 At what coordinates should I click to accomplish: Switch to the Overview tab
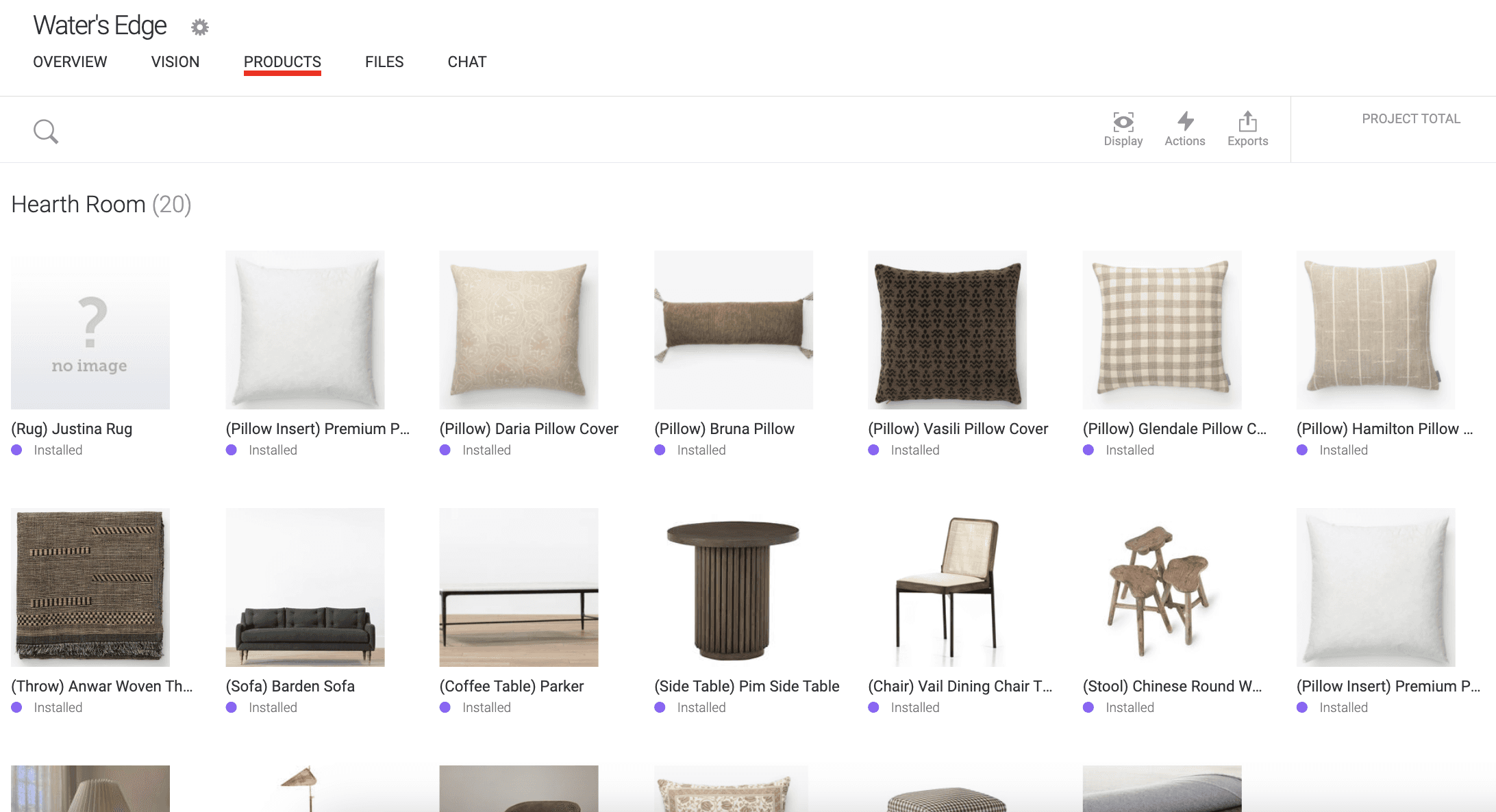pyautogui.click(x=70, y=62)
